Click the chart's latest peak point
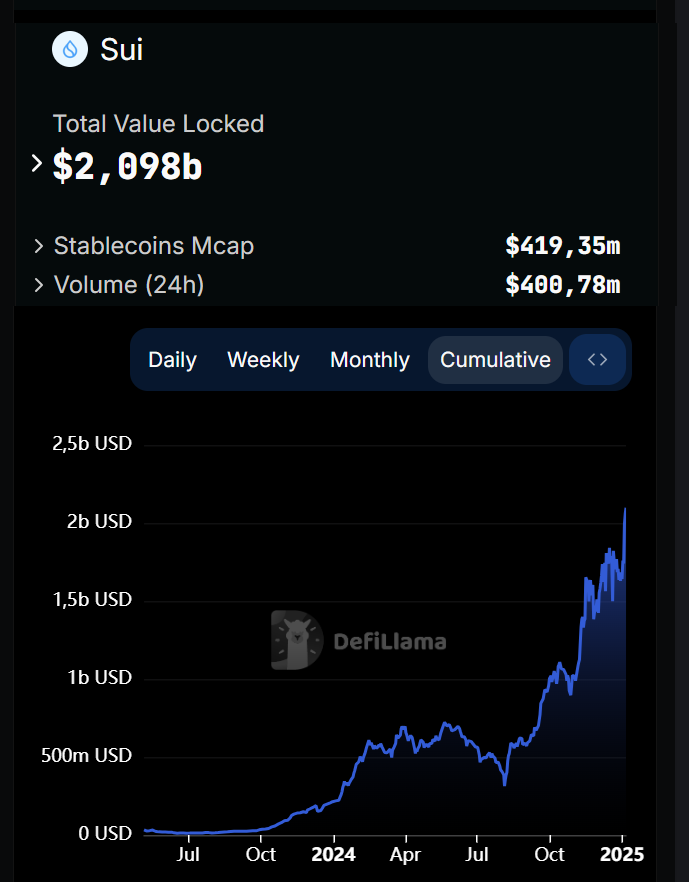Screen dimensions: 689x882 pos(625,509)
